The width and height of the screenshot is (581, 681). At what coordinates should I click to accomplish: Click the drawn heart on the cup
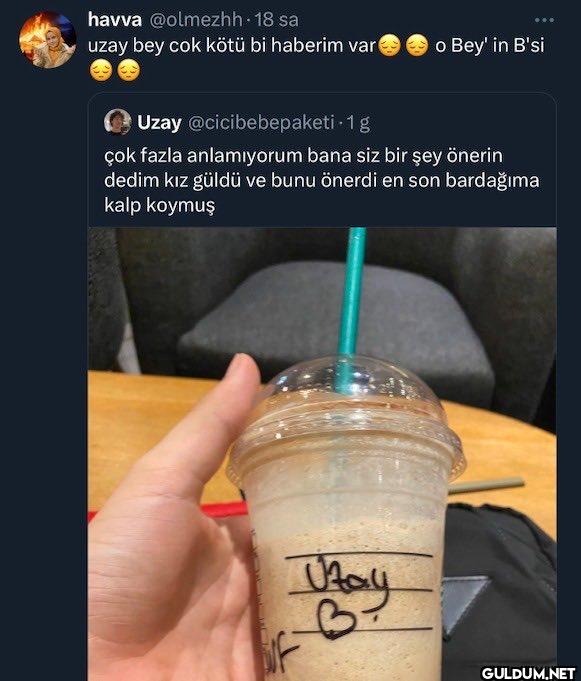pos(337,618)
